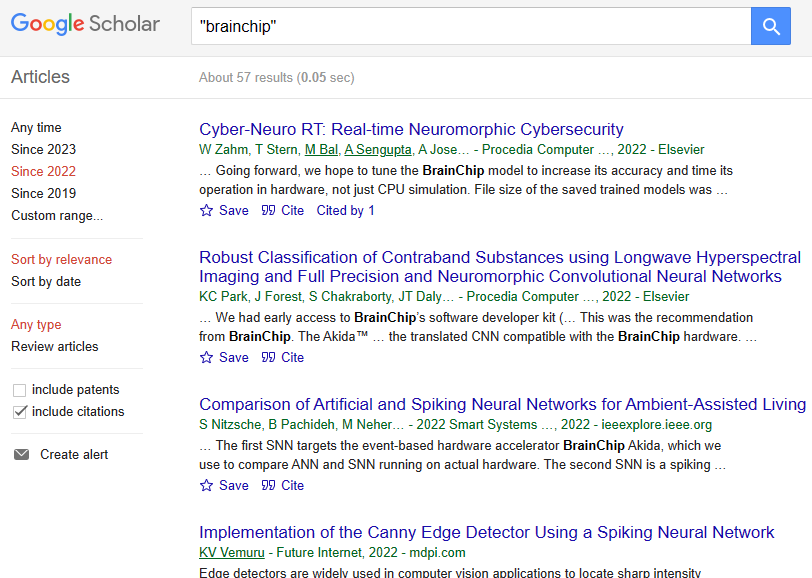This screenshot has height=578, width=812.
Task: Save the Ambient-Assisted Living comparison article
Action: pyautogui.click(x=224, y=485)
